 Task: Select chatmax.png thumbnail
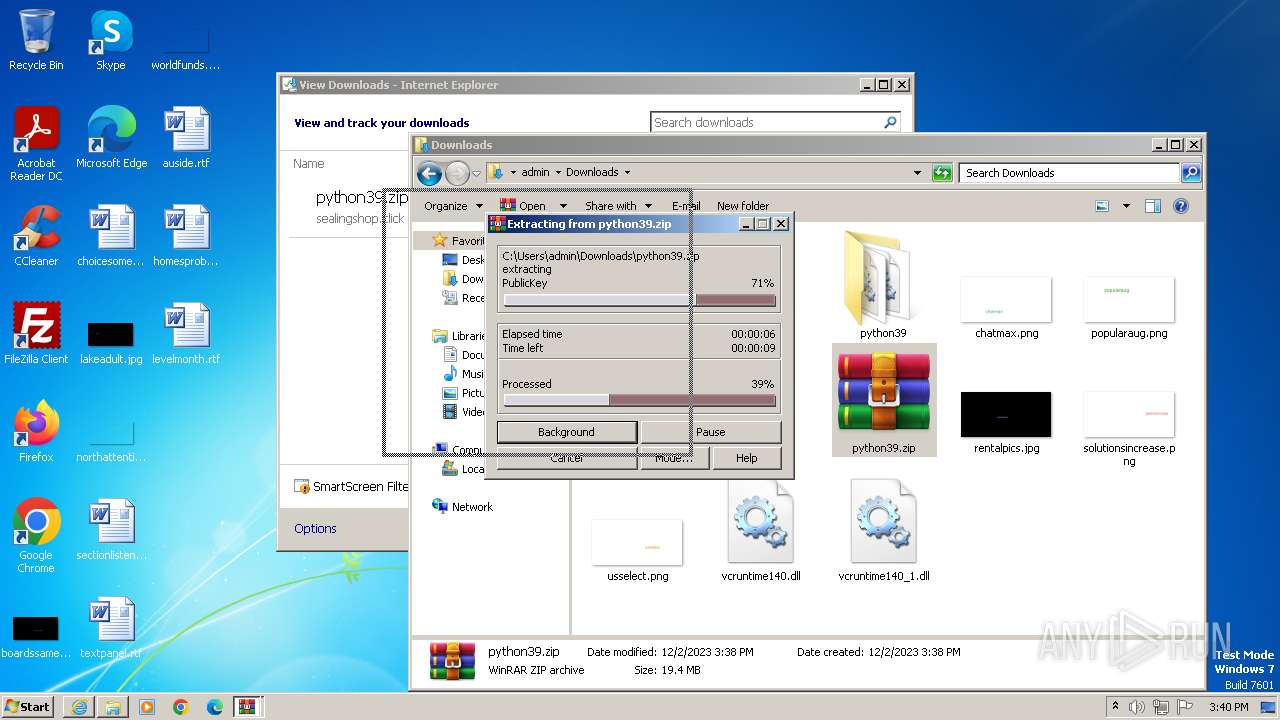point(1006,308)
